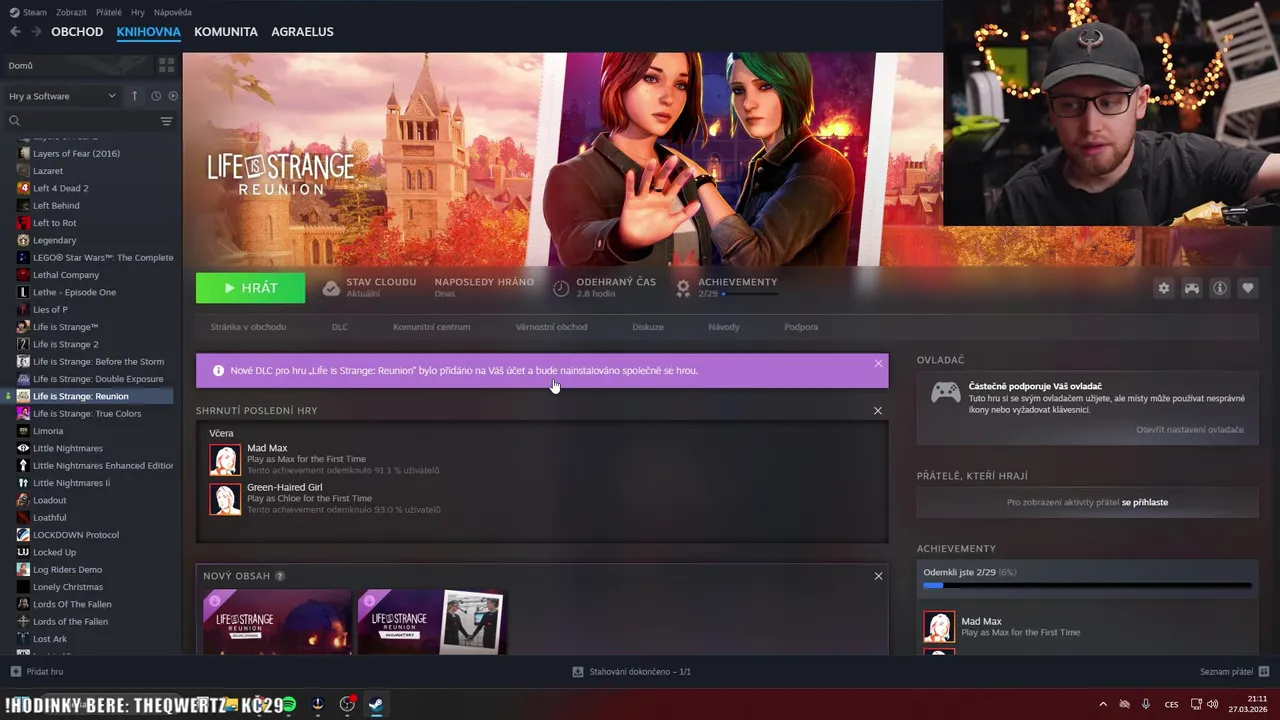Open OBS taskbar icon
Image resolution: width=1280 pixels, height=720 pixels.
347,704
